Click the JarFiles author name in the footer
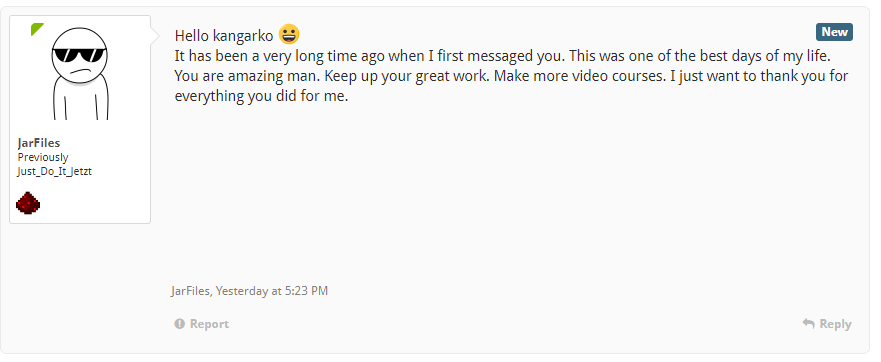 pyautogui.click(x=191, y=291)
